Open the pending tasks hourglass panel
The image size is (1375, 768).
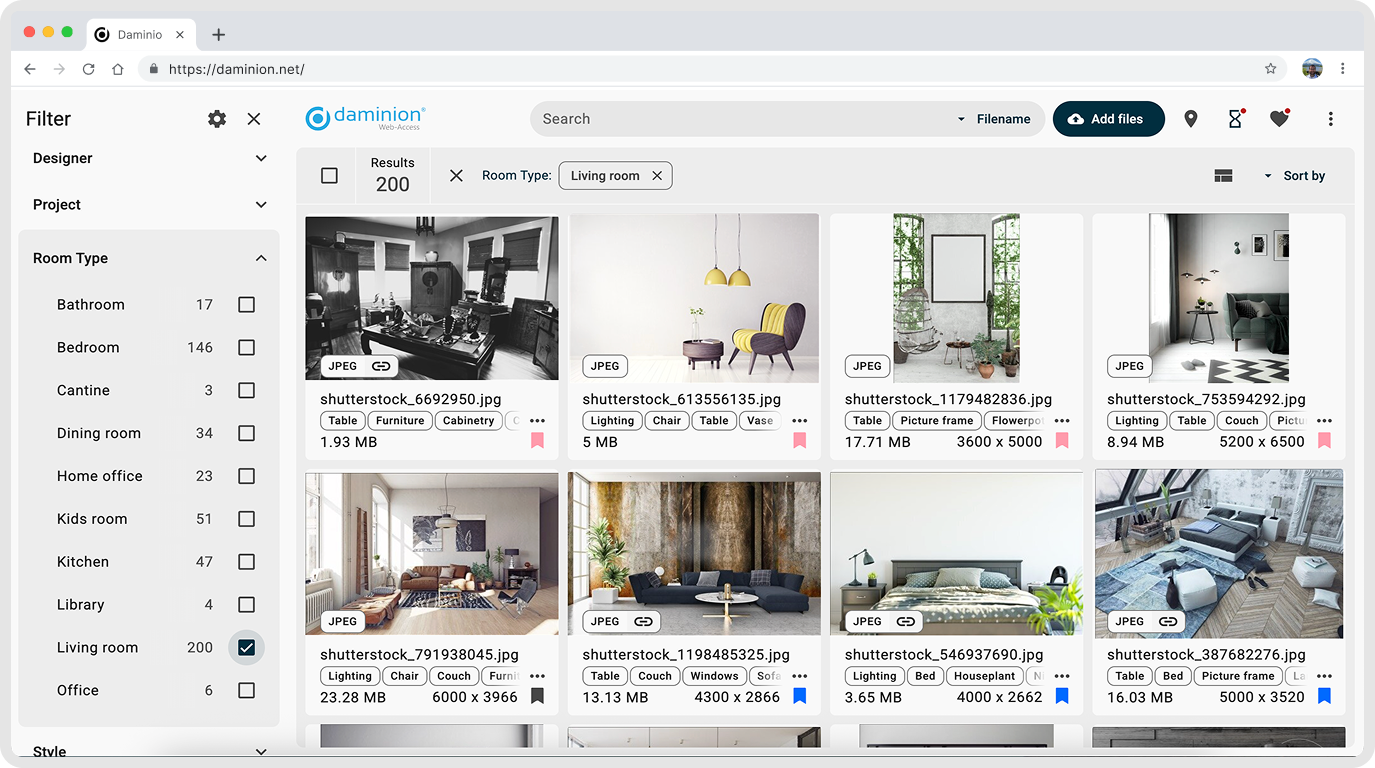[x=1234, y=118]
